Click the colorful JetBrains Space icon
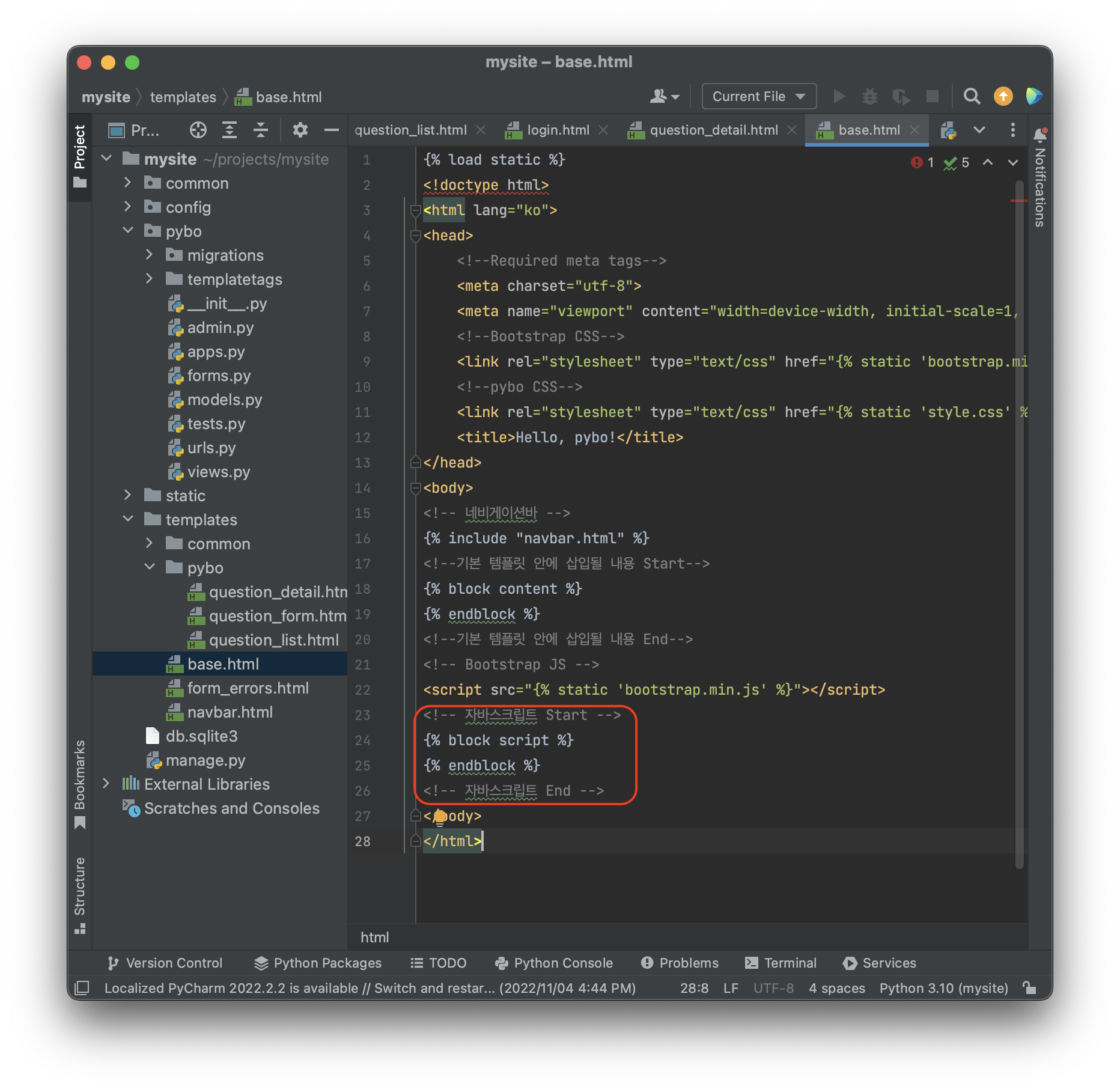1120x1089 pixels. (1034, 96)
